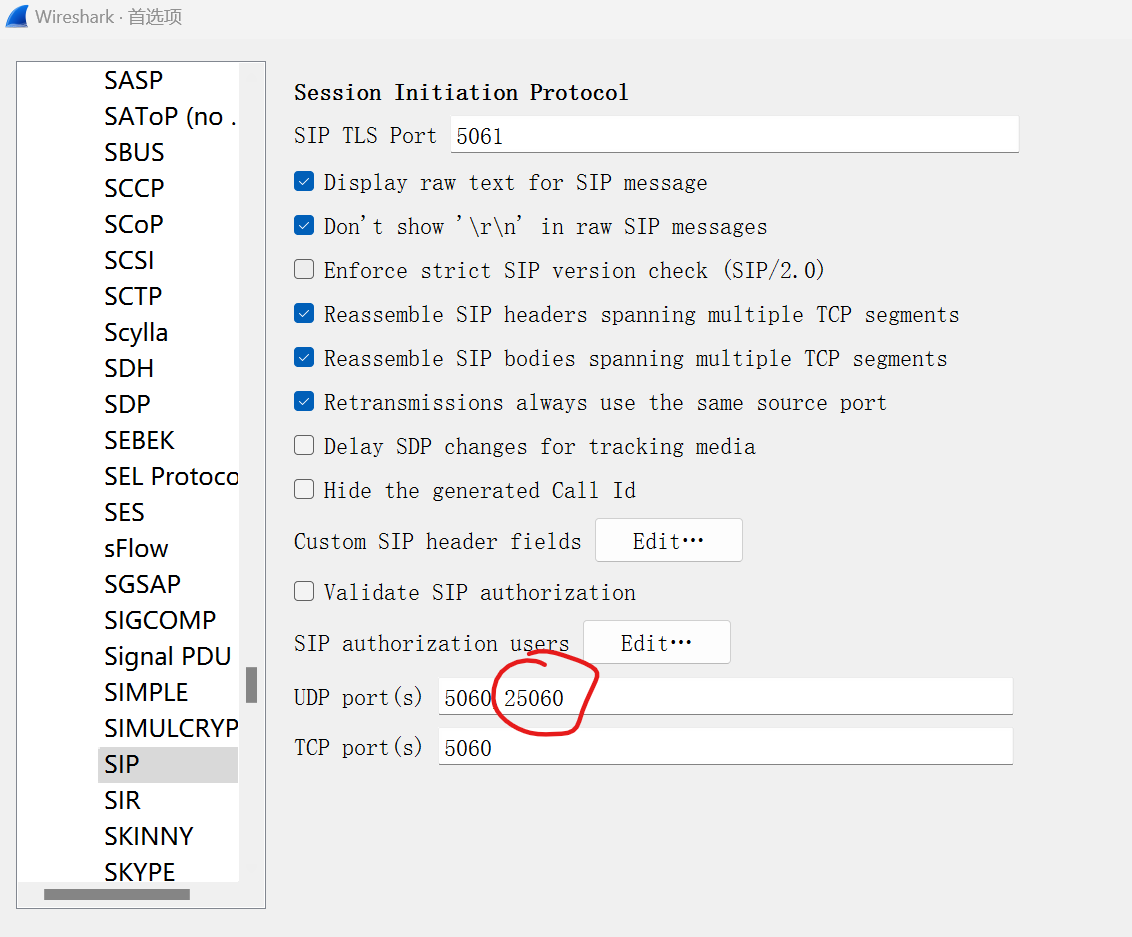Click the protocol list vertical scrollbar thumb
Viewport: 1132px width, 937px height.
click(x=251, y=685)
